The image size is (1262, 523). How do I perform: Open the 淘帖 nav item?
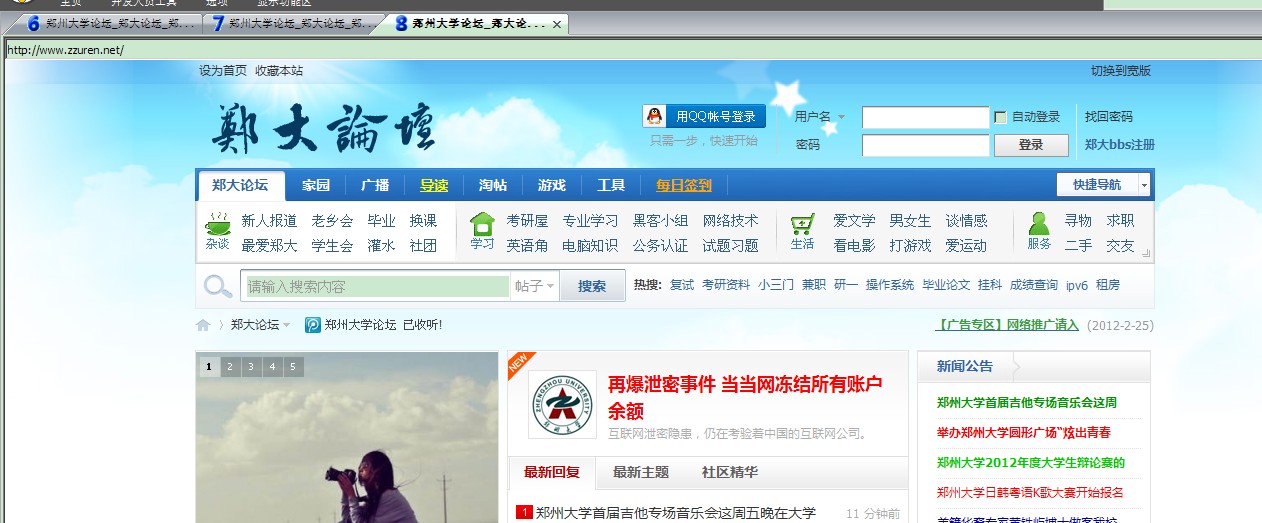coord(493,185)
